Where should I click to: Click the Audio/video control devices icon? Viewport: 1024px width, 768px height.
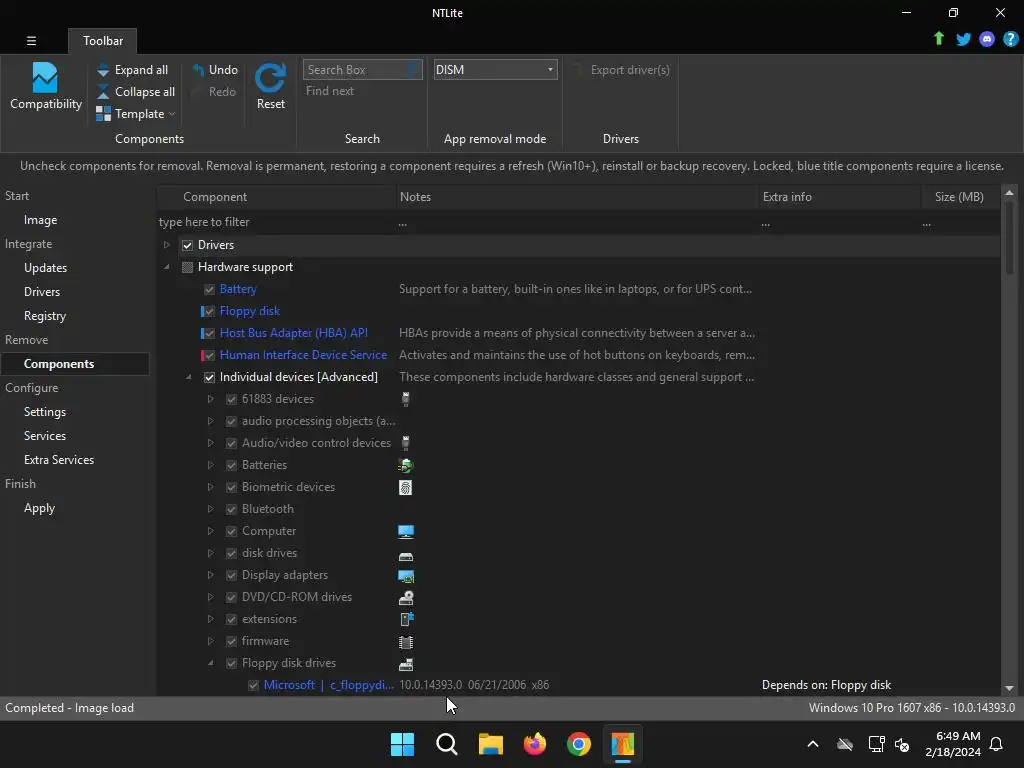click(x=406, y=443)
